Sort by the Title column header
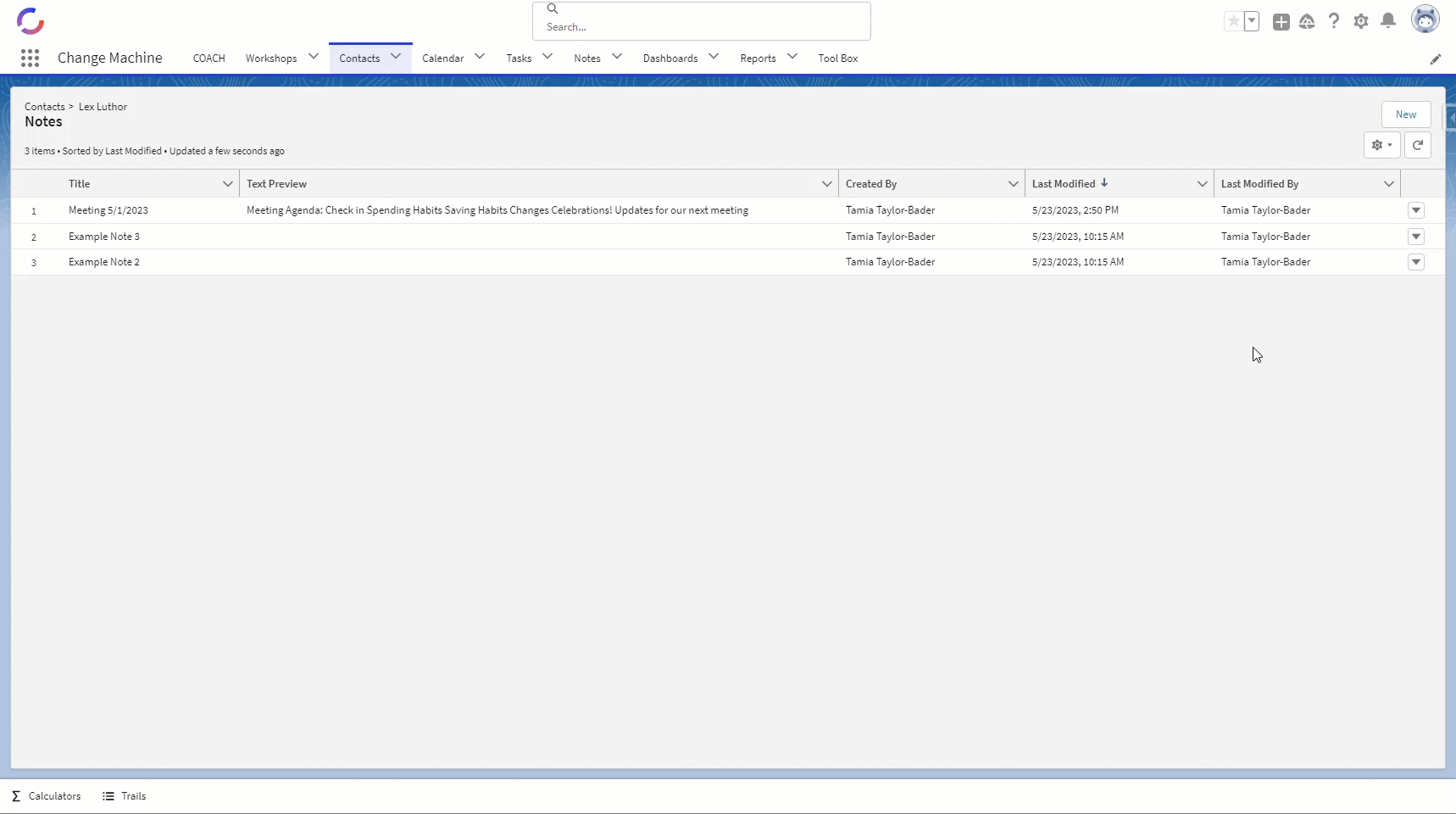1456x814 pixels. [x=80, y=184]
